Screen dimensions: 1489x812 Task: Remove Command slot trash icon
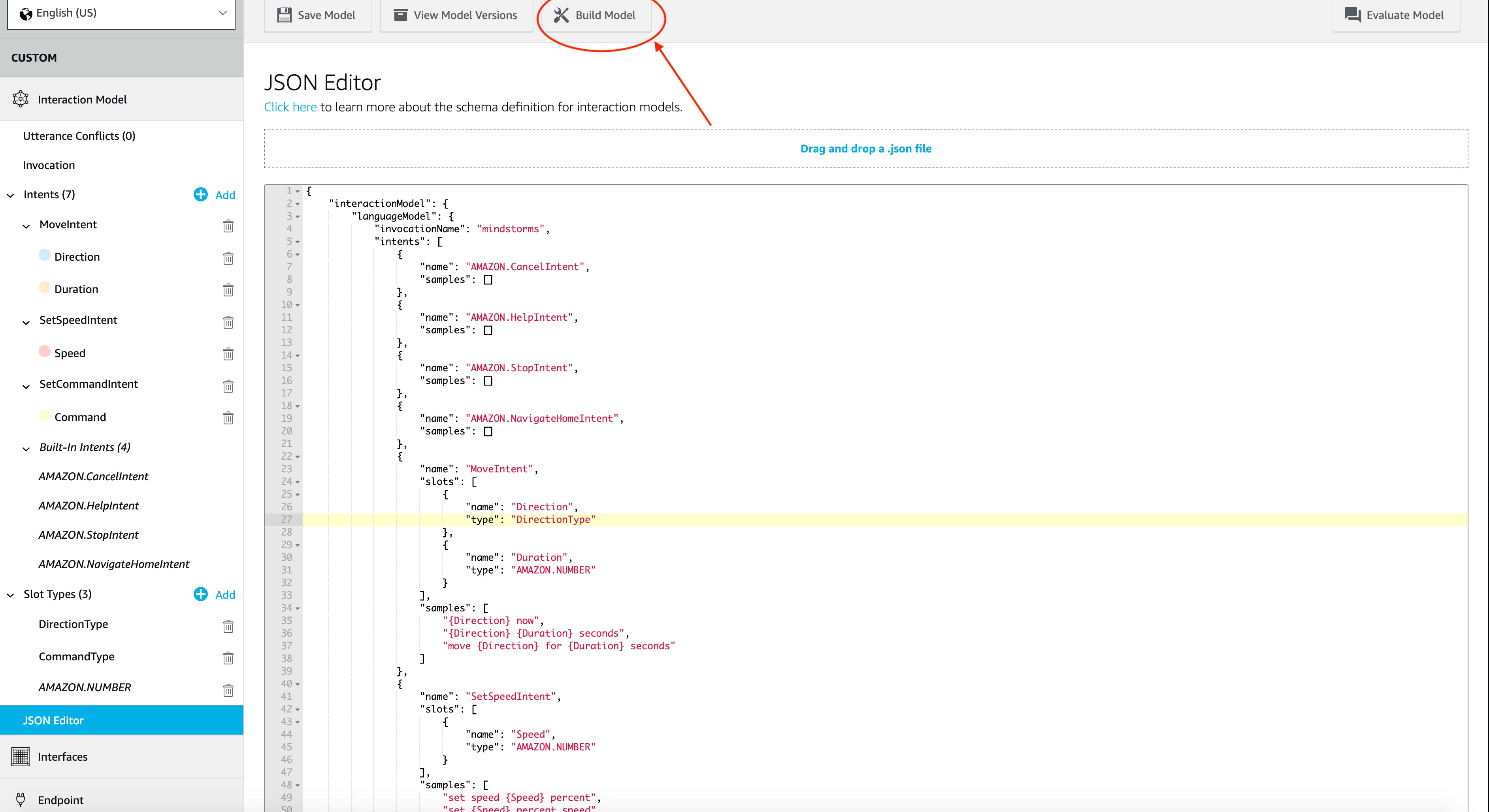pos(228,418)
